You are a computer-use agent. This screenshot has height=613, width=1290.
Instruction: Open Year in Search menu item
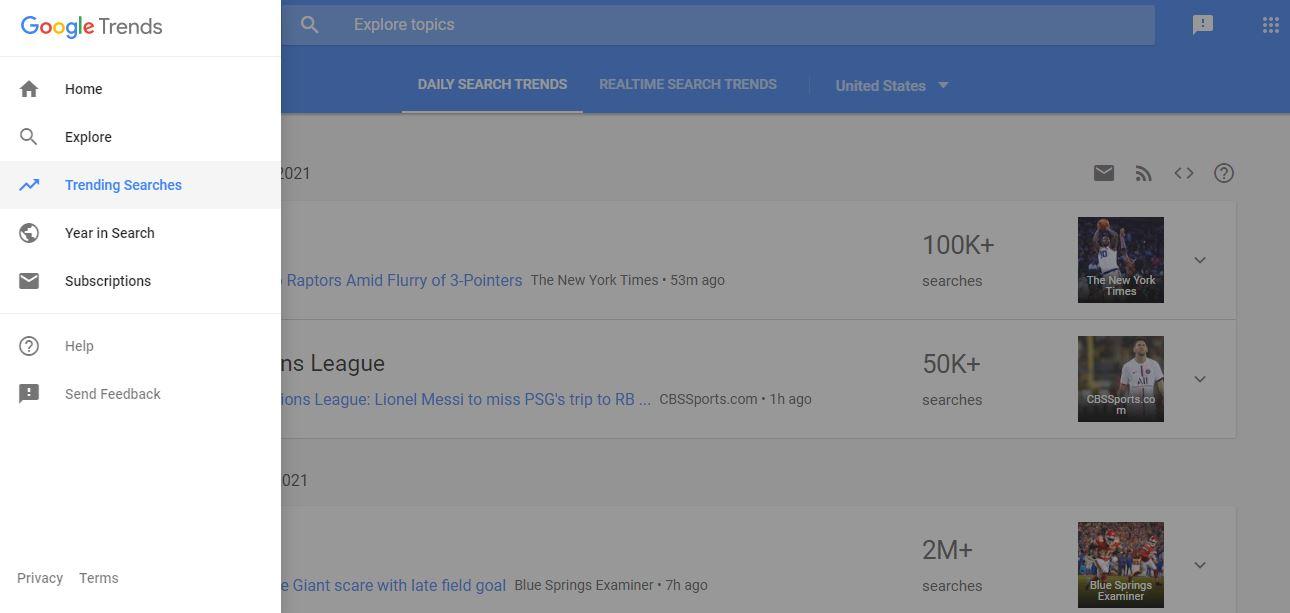point(140,233)
